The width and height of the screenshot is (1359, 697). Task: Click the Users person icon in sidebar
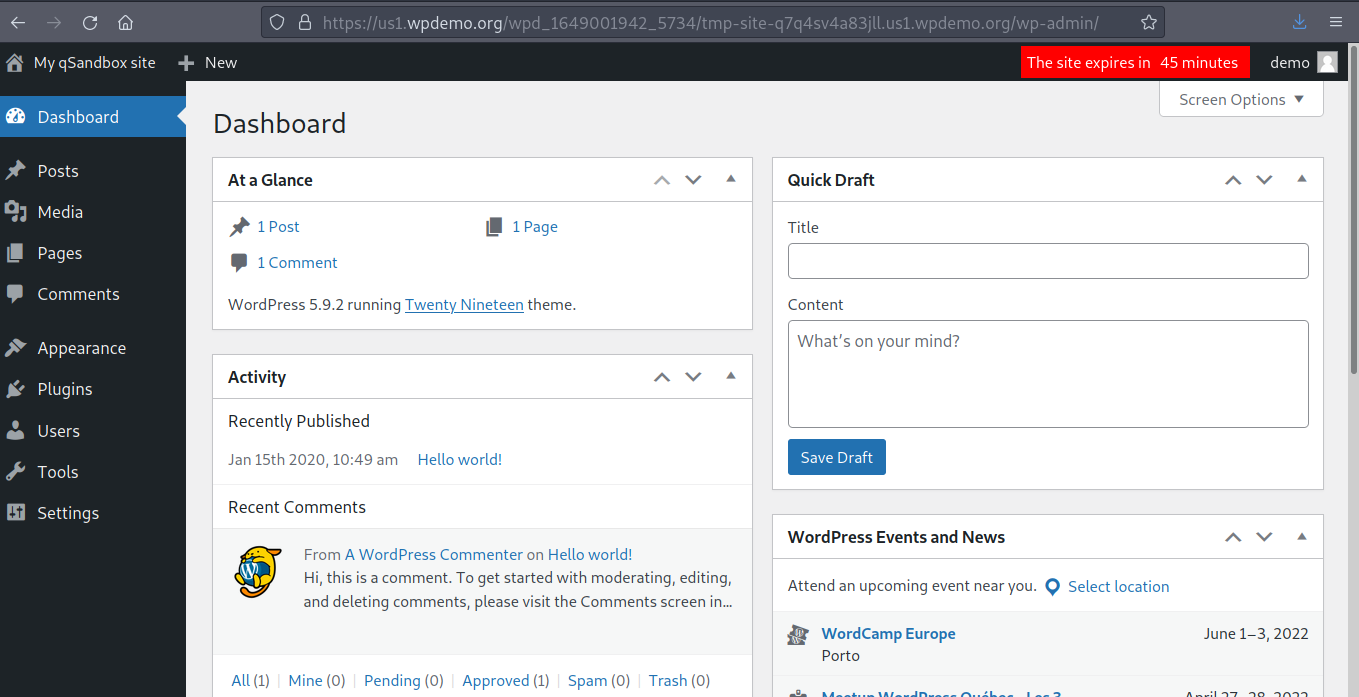click(x=15, y=431)
